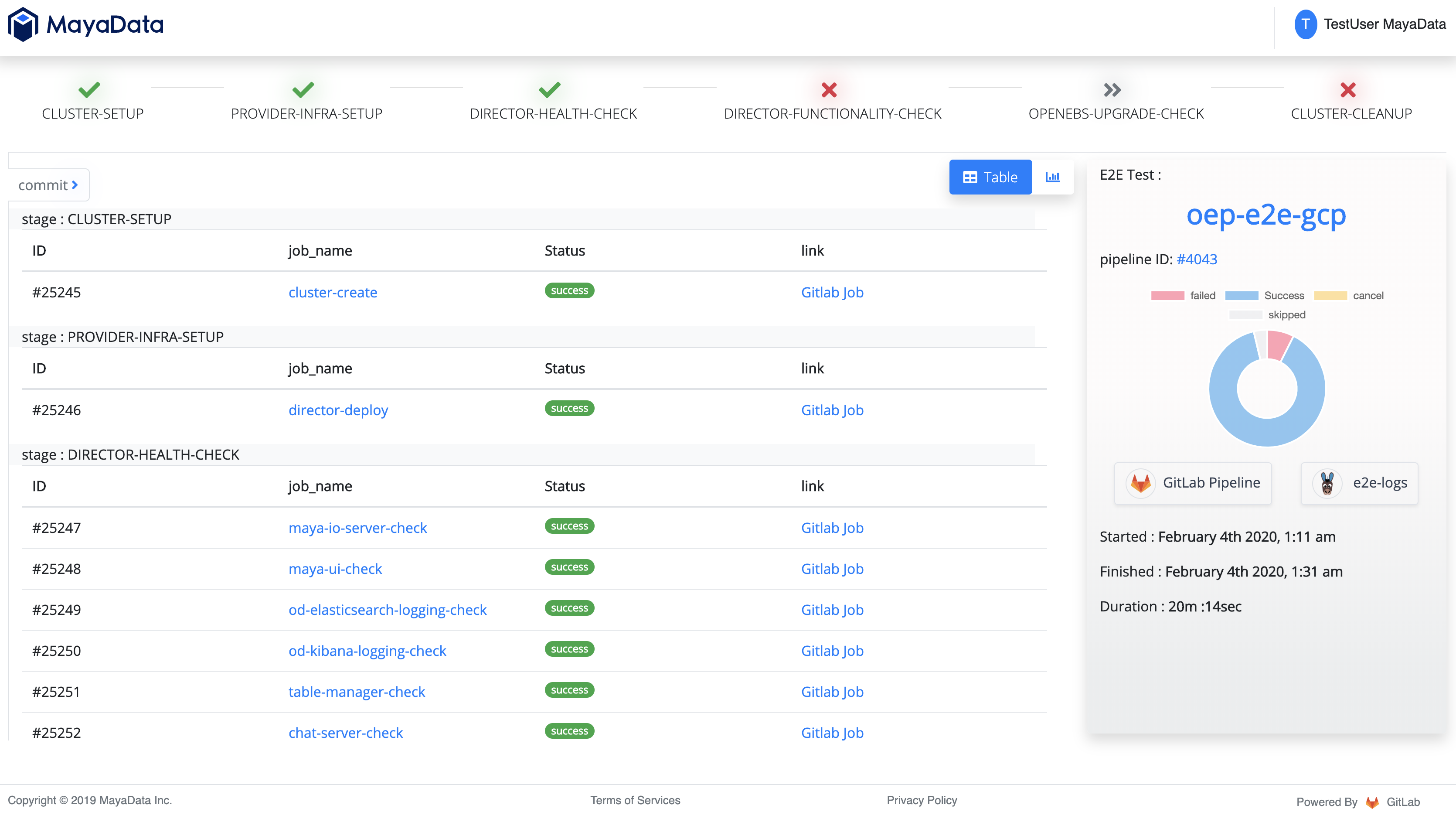Open the GitLab Pipeline button
Image resolution: width=1456 pixels, height=819 pixels.
coord(1193,483)
